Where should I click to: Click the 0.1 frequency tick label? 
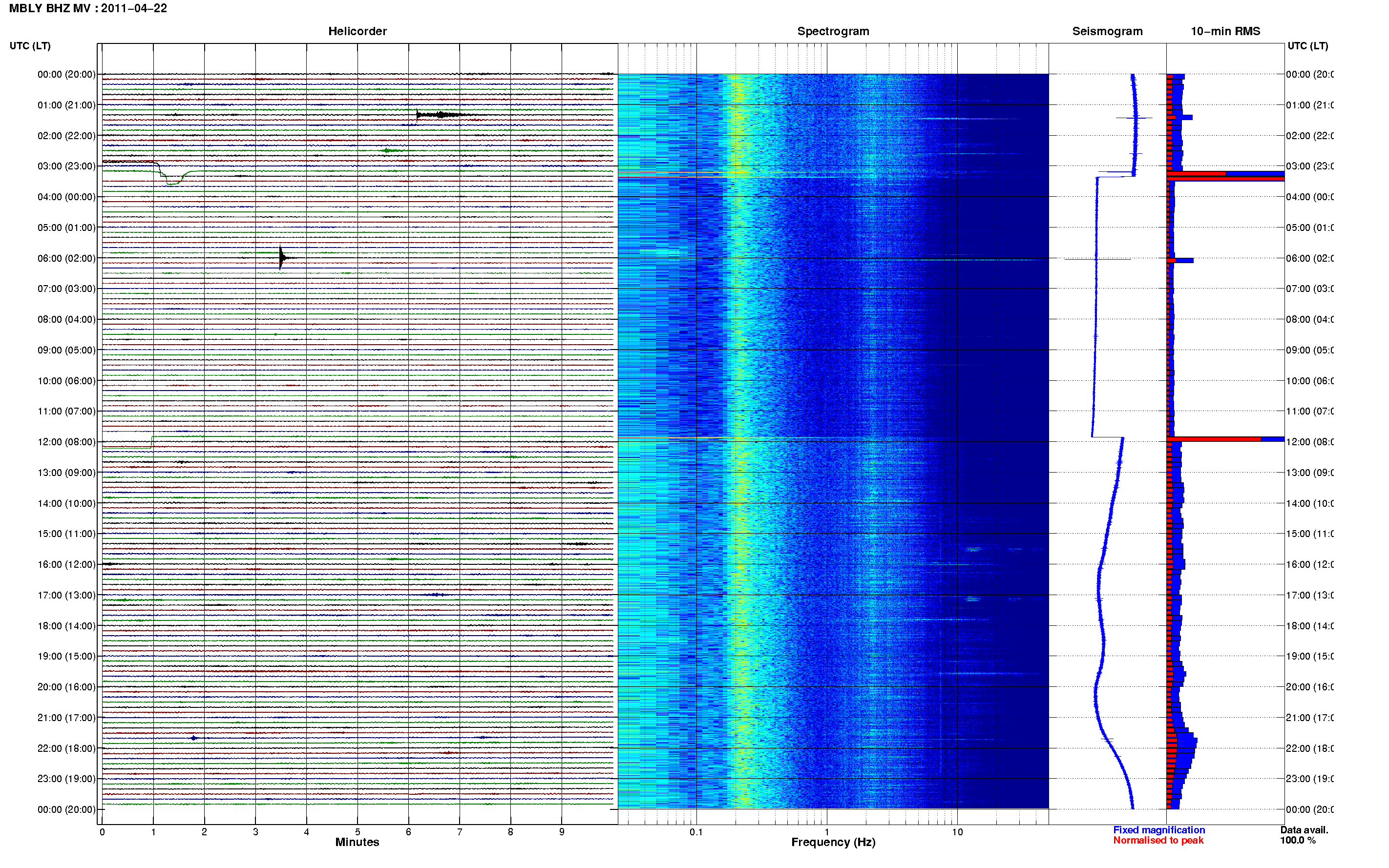pos(696,831)
